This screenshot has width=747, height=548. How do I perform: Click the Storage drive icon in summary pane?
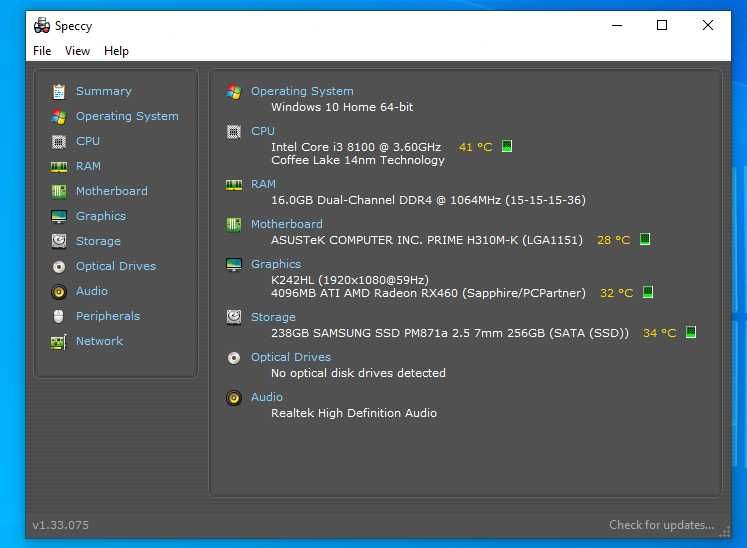pos(233,317)
